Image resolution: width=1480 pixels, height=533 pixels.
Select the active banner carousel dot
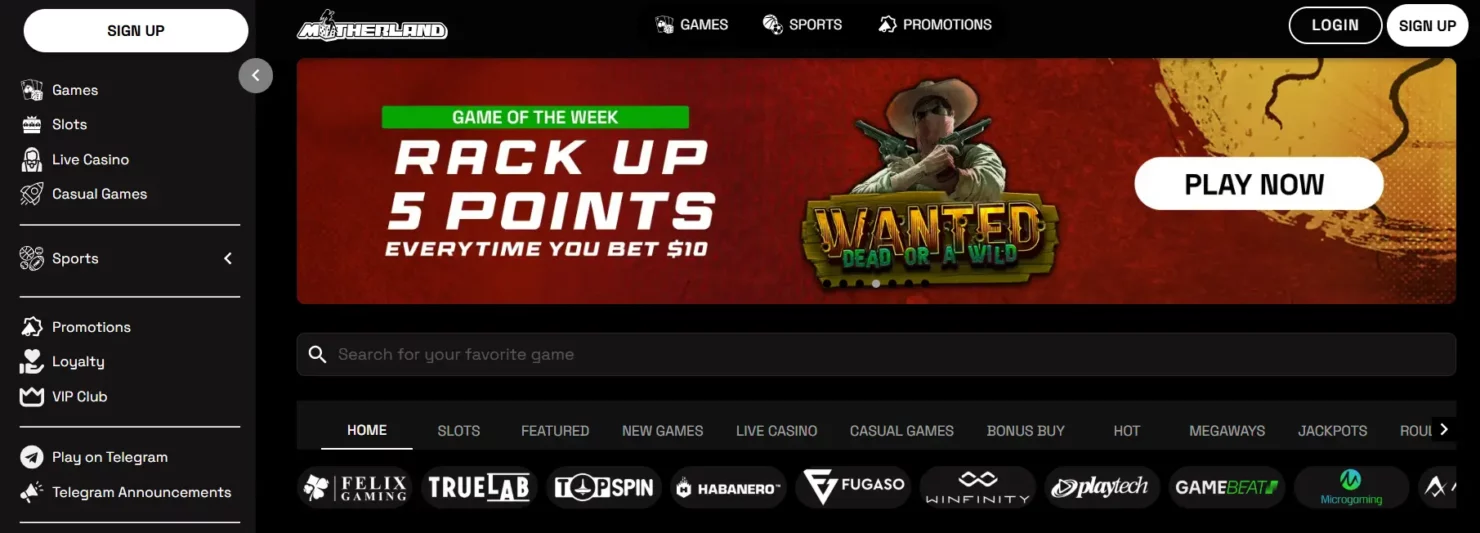876,284
